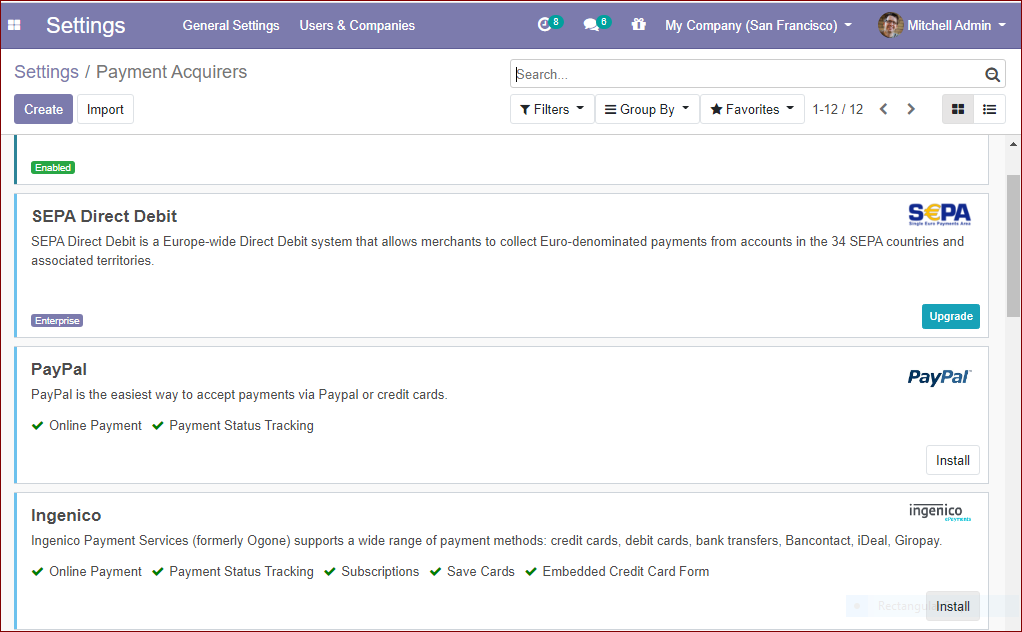
Task: Go to previous page with left chevron
Action: pos(884,109)
